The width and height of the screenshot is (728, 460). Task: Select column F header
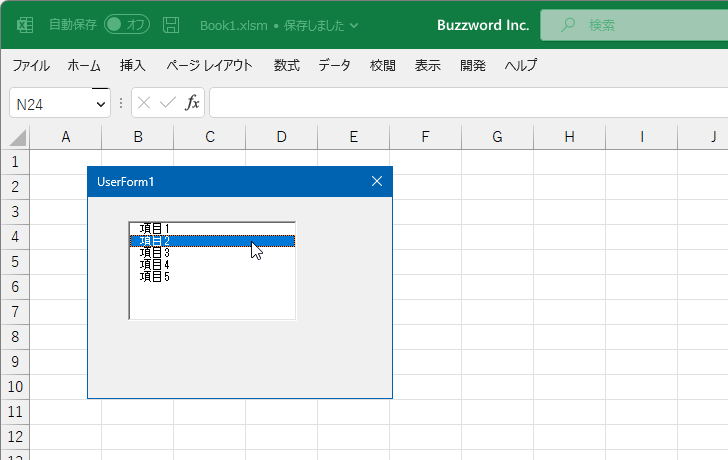[x=425, y=137]
